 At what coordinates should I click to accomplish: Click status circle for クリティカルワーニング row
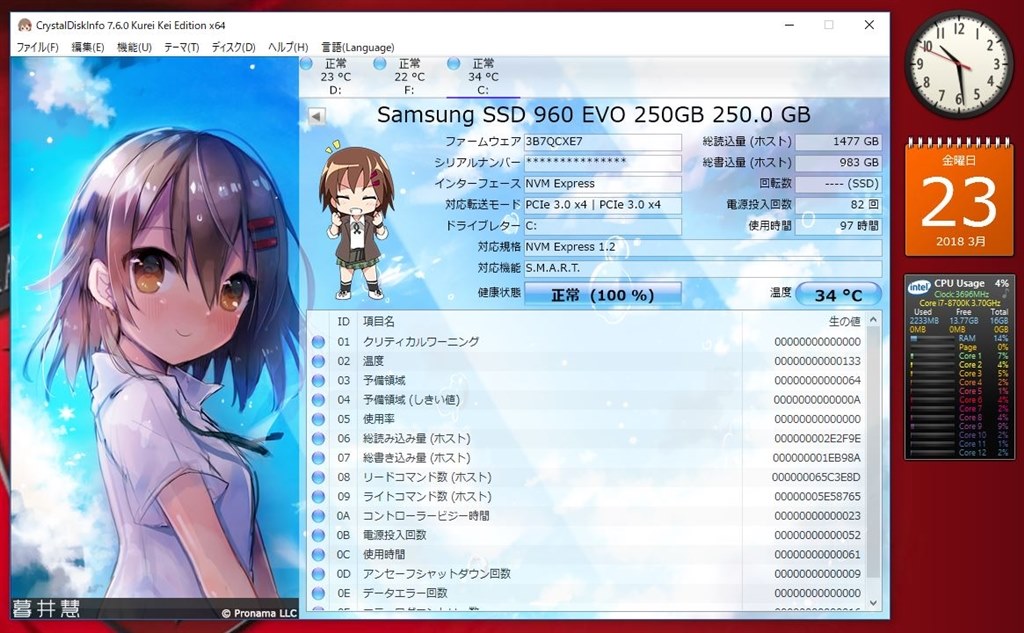click(x=318, y=342)
